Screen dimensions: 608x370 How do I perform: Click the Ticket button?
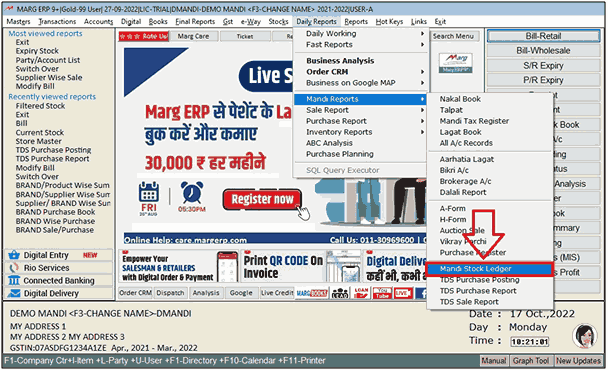pyautogui.click(x=245, y=36)
